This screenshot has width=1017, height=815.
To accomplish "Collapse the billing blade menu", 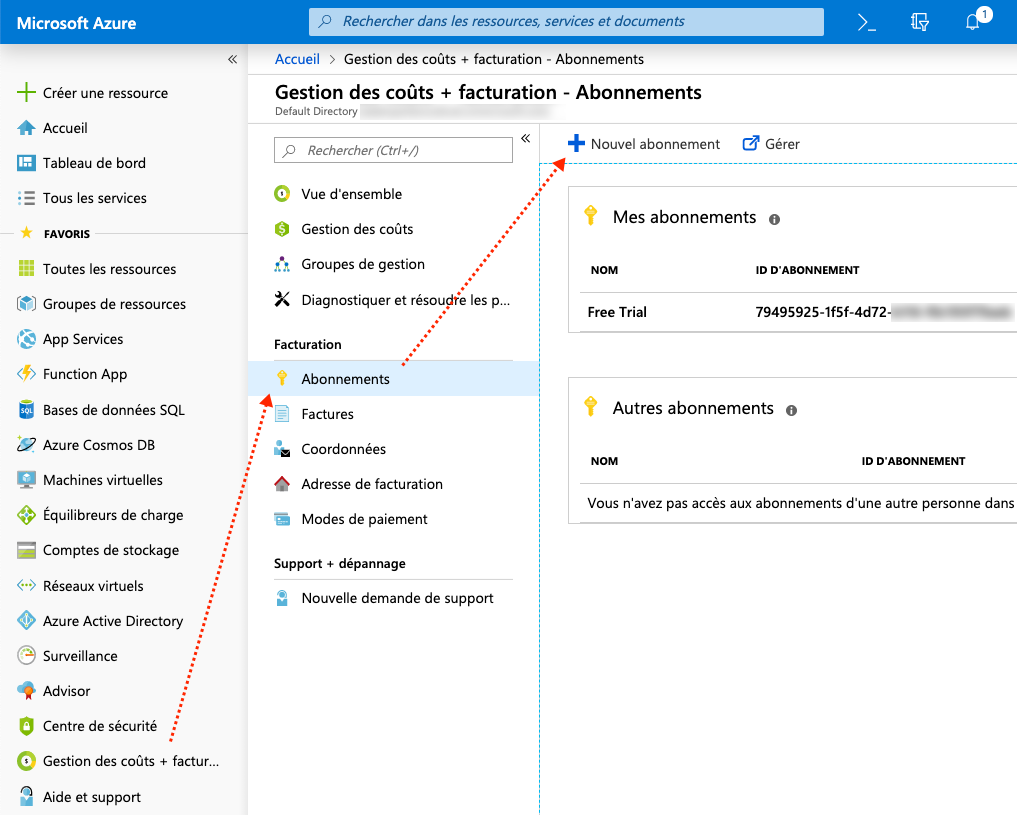I will [x=525, y=138].
